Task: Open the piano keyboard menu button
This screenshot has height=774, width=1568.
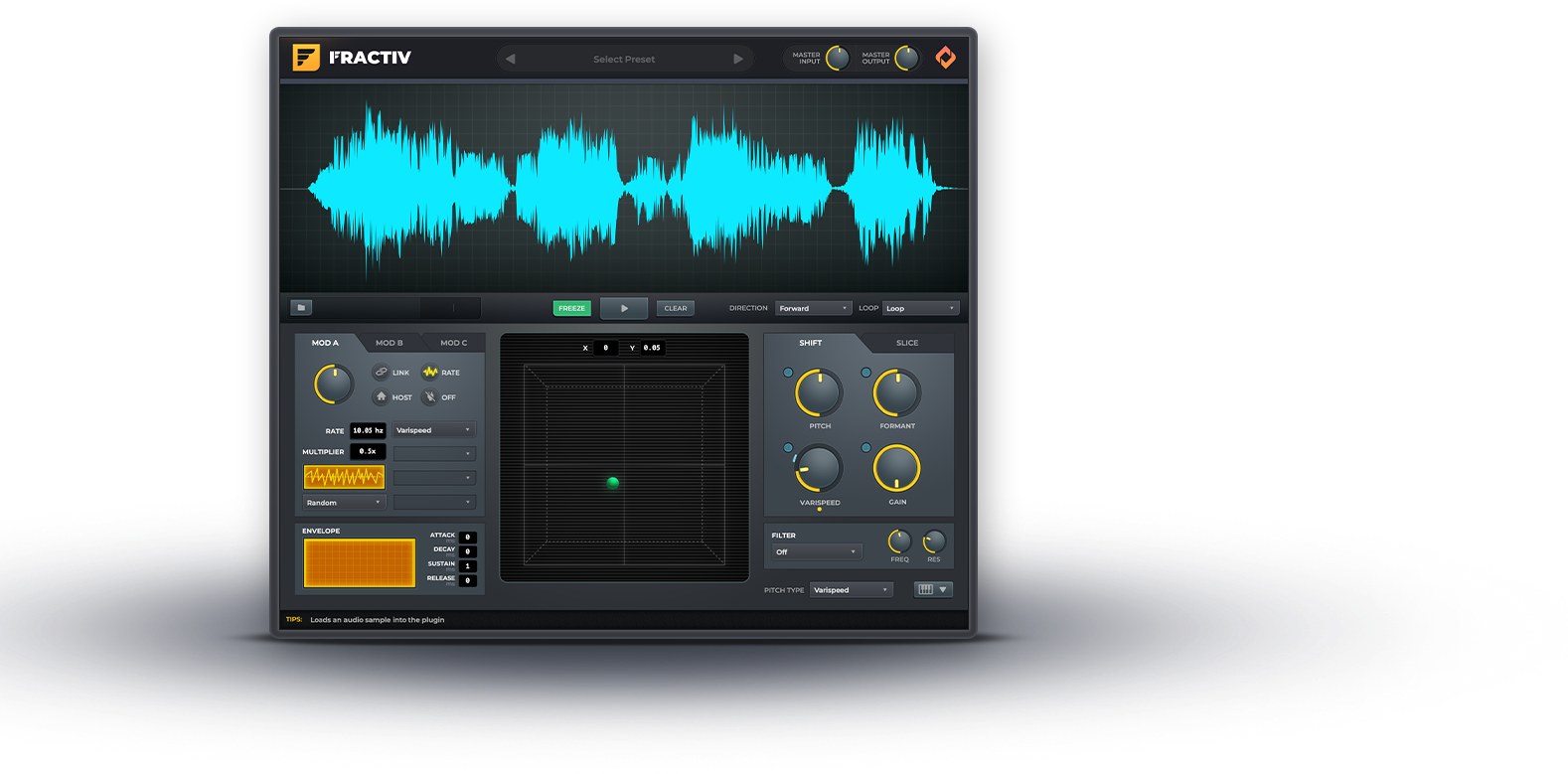Action: click(x=933, y=589)
